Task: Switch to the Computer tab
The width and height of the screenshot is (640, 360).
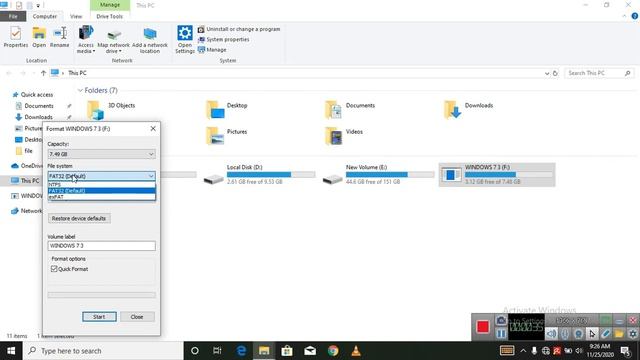Action: click(x=44, y=16)
